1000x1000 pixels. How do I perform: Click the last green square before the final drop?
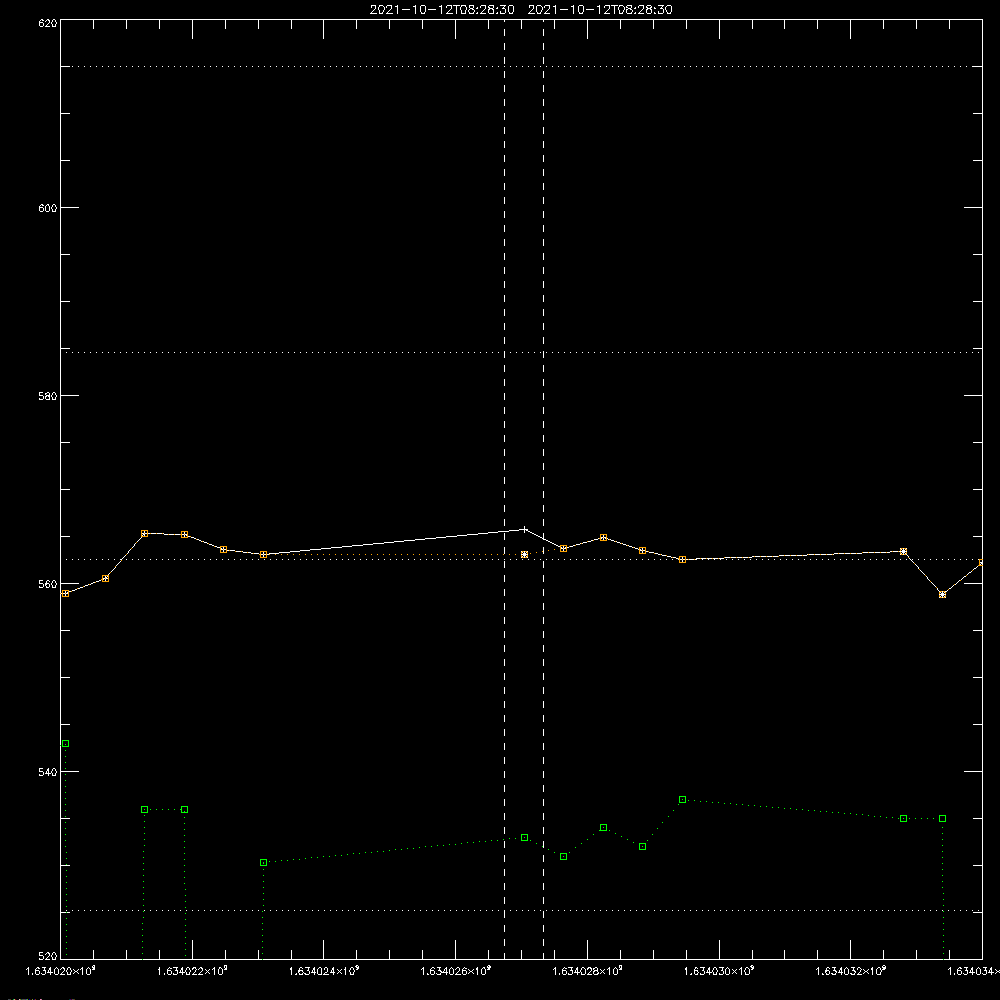tap(943, 818)
